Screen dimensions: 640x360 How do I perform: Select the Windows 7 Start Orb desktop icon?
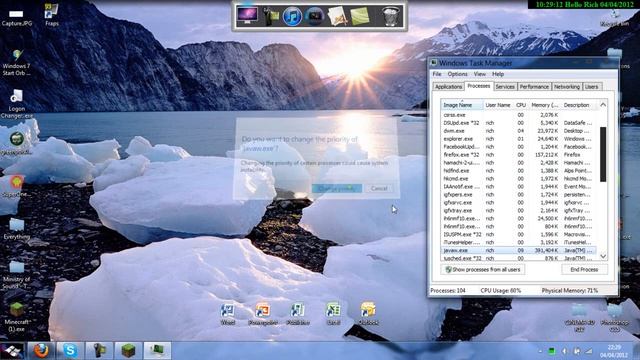click(x=16, y=63)
